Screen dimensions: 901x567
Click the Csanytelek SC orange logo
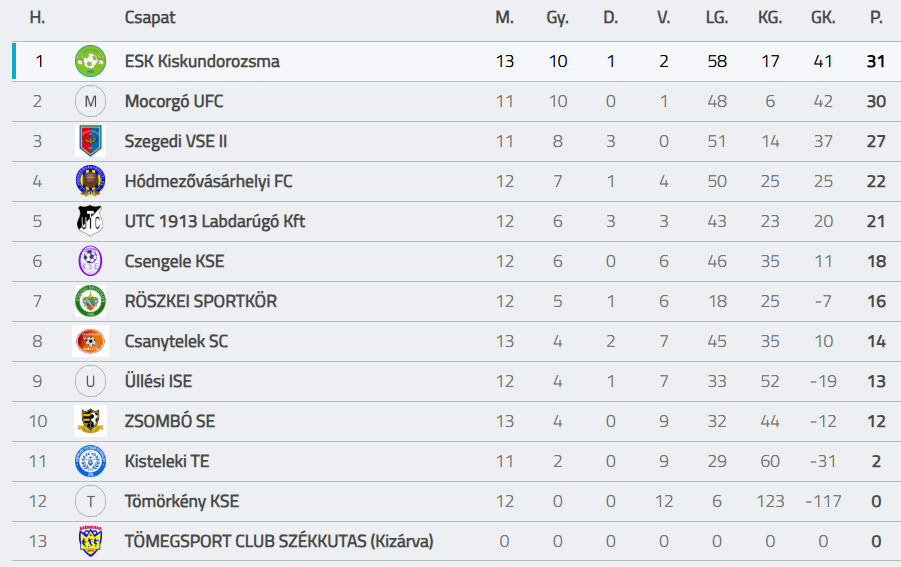coord(90,341)
